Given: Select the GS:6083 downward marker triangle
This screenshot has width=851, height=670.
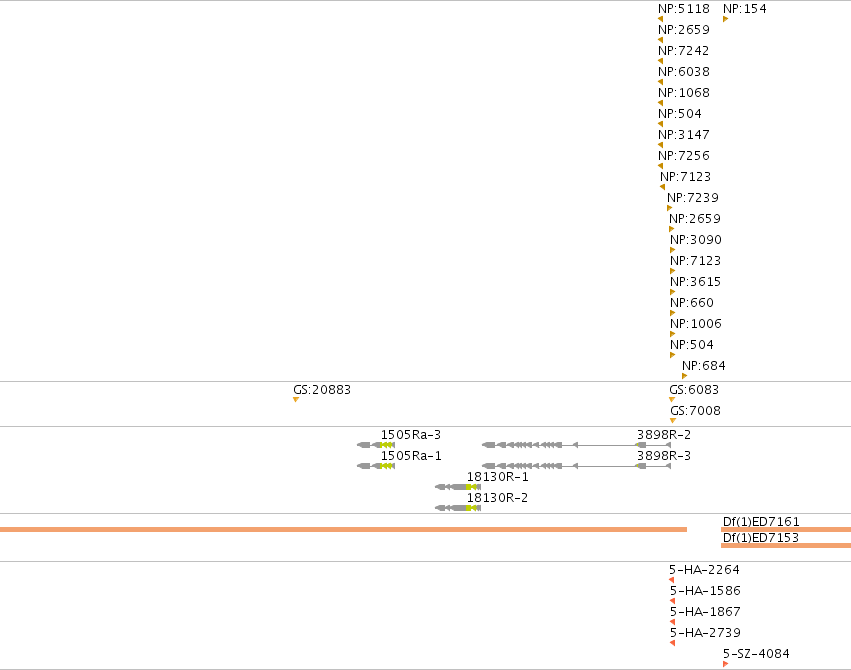Looking at the screenshot, I should click(672, 400).
